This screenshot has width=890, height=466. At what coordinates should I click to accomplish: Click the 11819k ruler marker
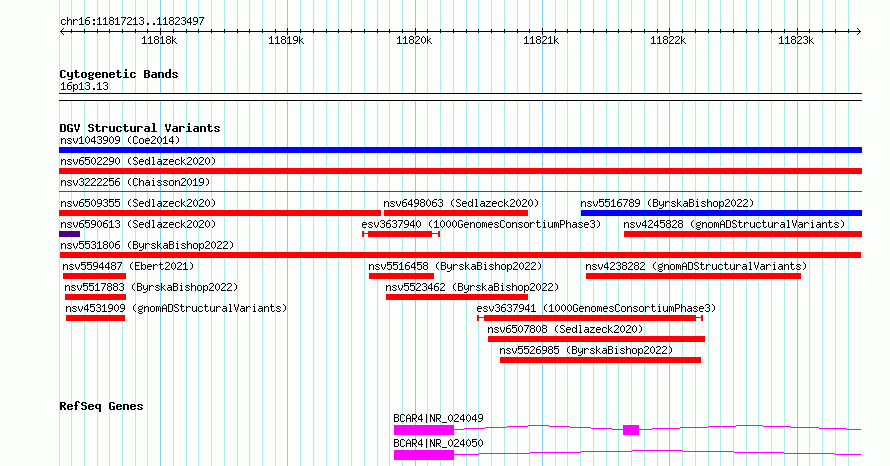[286, 40]
